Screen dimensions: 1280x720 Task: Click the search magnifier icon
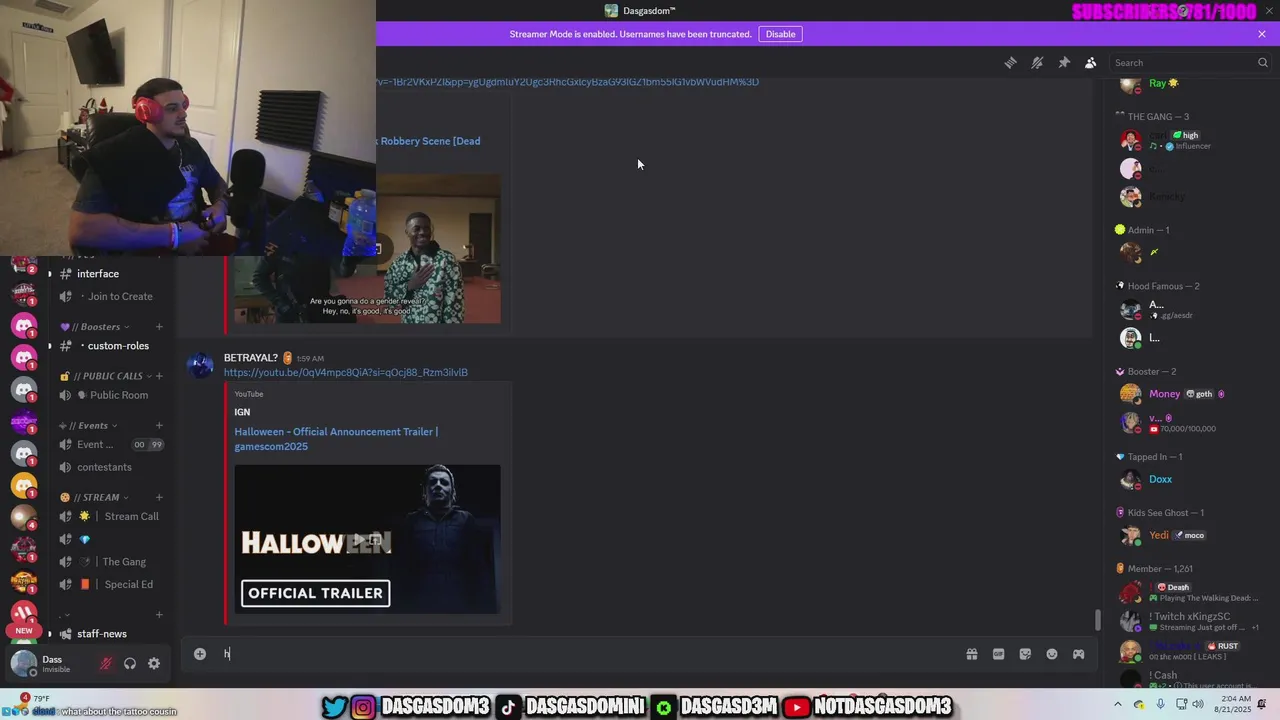point(1263,63)
